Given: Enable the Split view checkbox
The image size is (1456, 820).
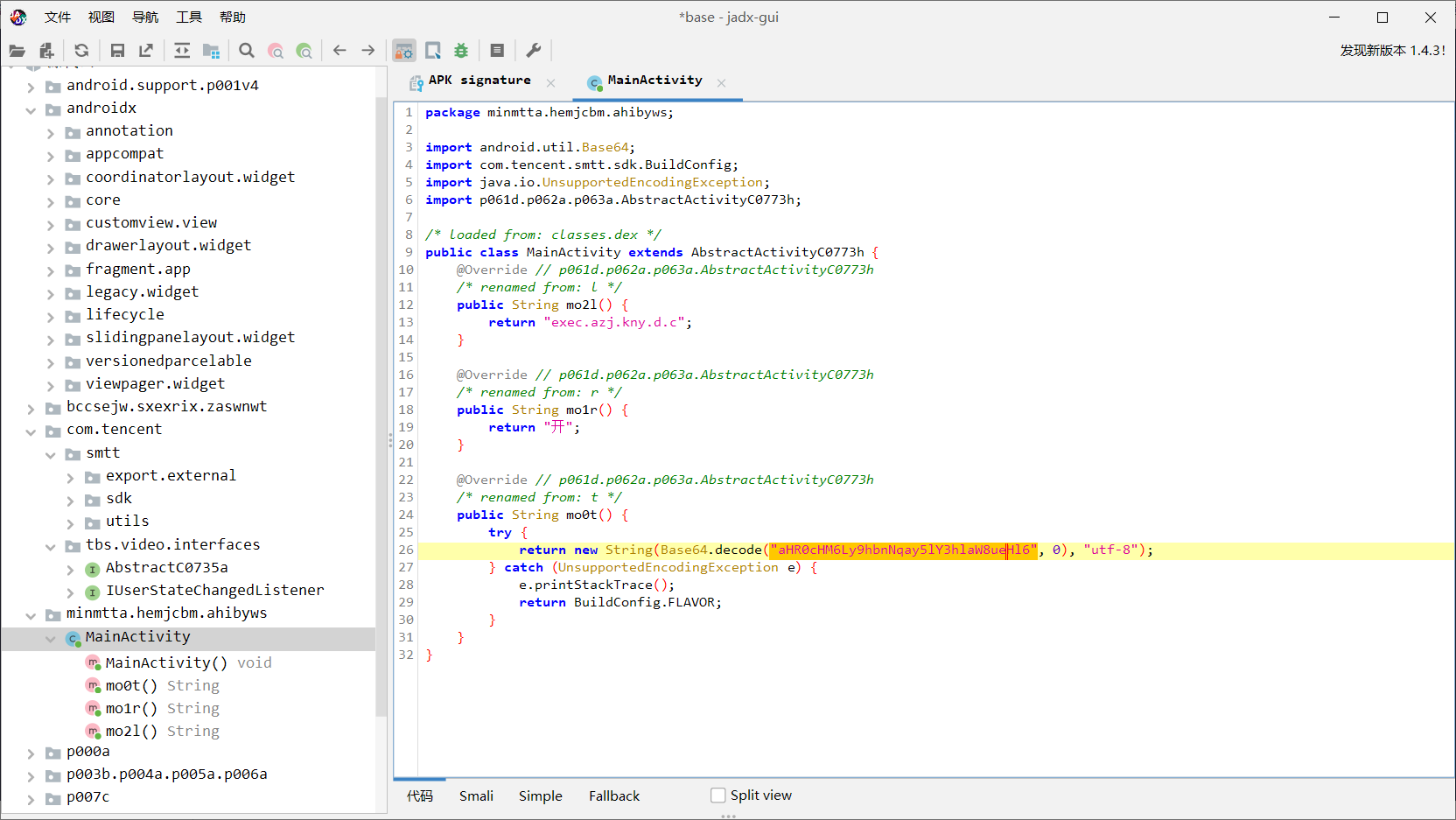Looking at the screenshot, I should coord(718,795).
